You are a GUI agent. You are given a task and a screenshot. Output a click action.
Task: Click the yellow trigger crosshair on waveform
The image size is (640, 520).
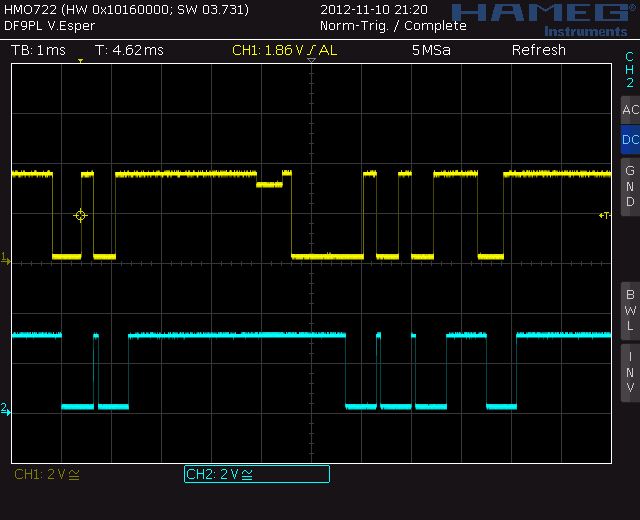pos(80,215)
